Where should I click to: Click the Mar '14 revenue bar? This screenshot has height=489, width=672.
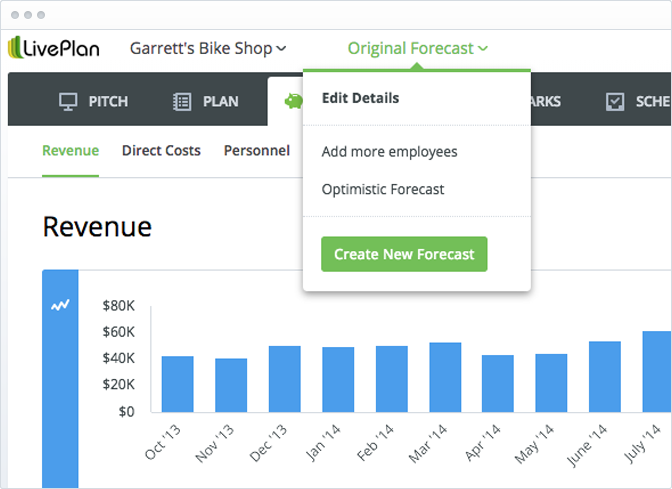click(445, 377)
